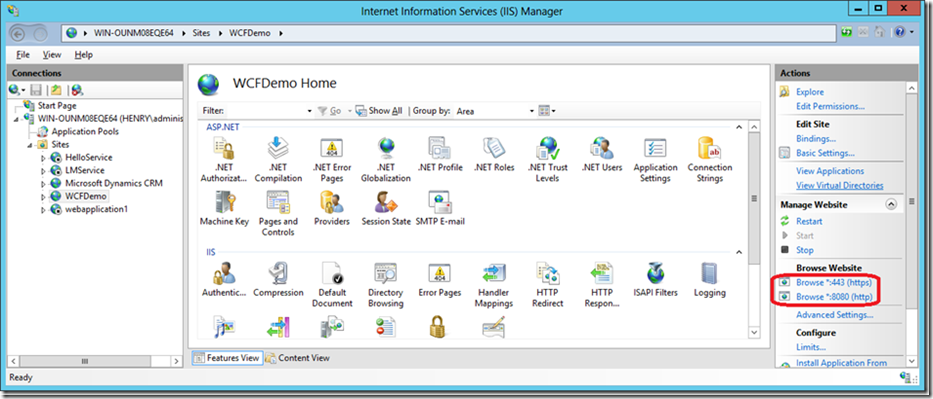Open .NET Compilation feature
Viewport: 933px width, 399px height.
click(278, 159)
